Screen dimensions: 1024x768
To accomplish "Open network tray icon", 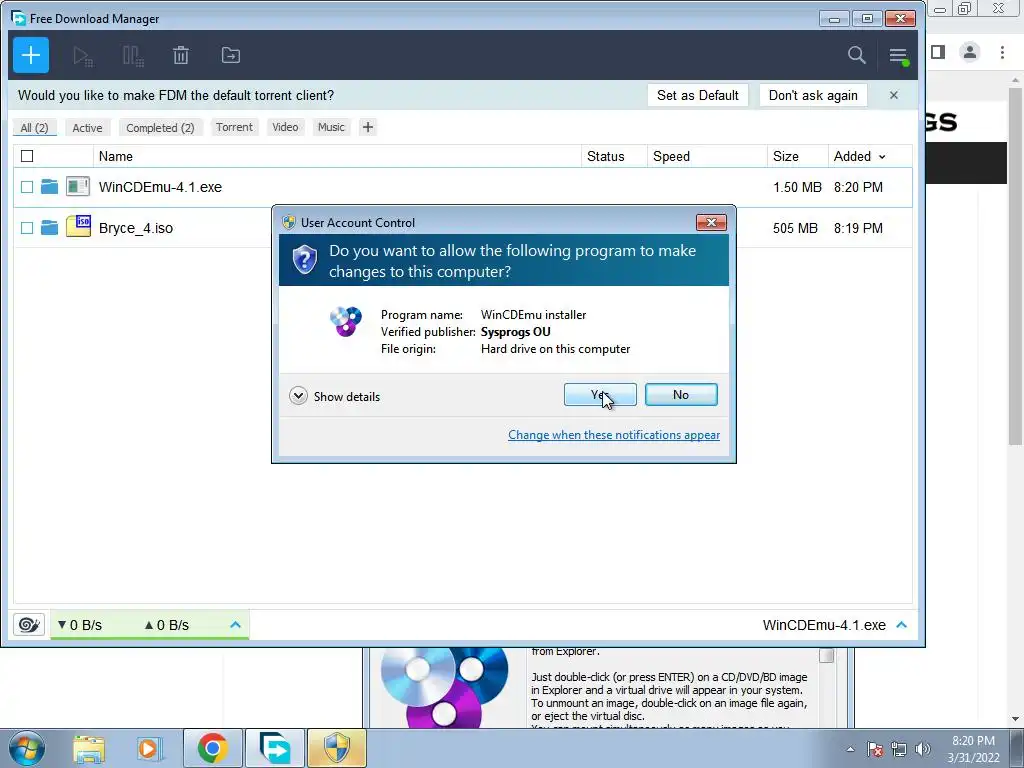I will (899, 749).
